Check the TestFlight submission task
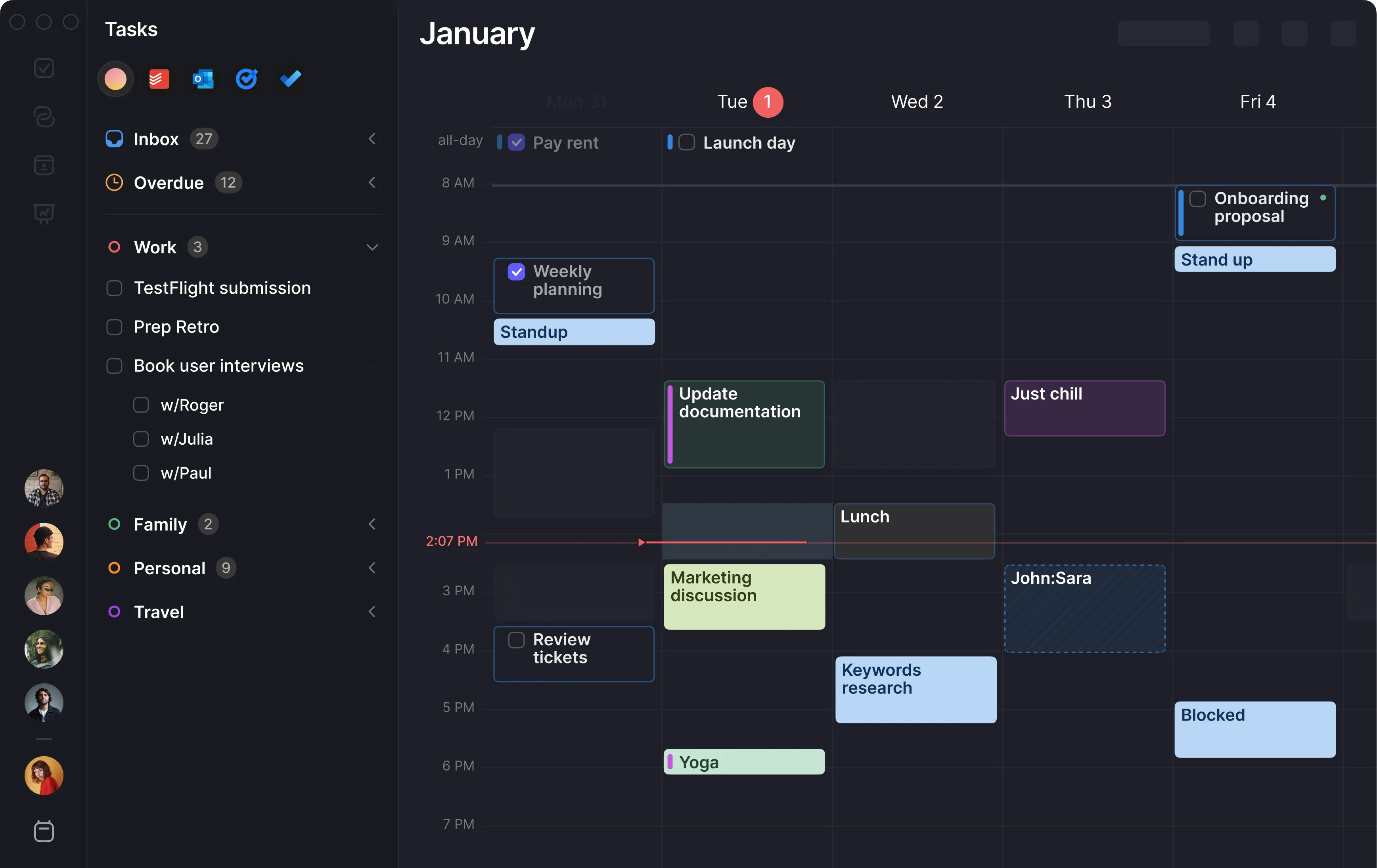Screen dimensions: 1377x868 [114, 288]
